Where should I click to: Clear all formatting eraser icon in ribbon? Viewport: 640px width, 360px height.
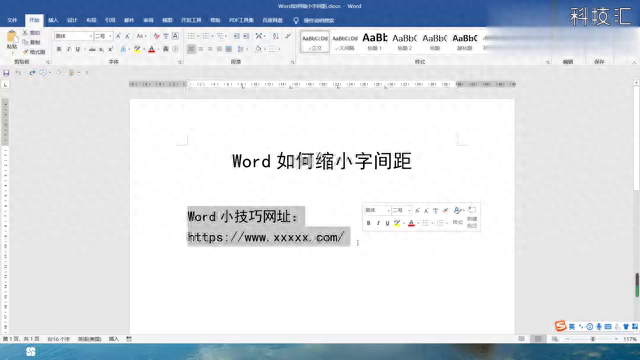tap(157, 36)
